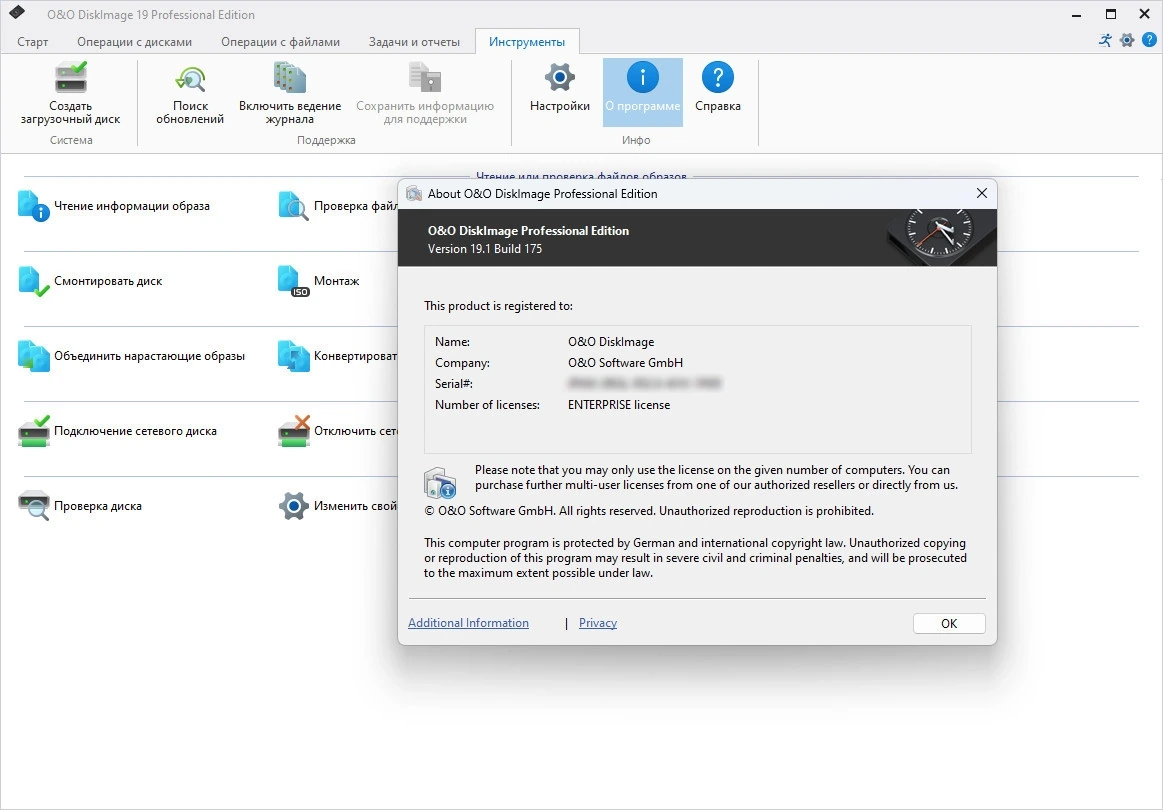The width and height of the screenshot is (1163, 810).
Task: Click the ENTERPRISE license text
Action: 619,405
